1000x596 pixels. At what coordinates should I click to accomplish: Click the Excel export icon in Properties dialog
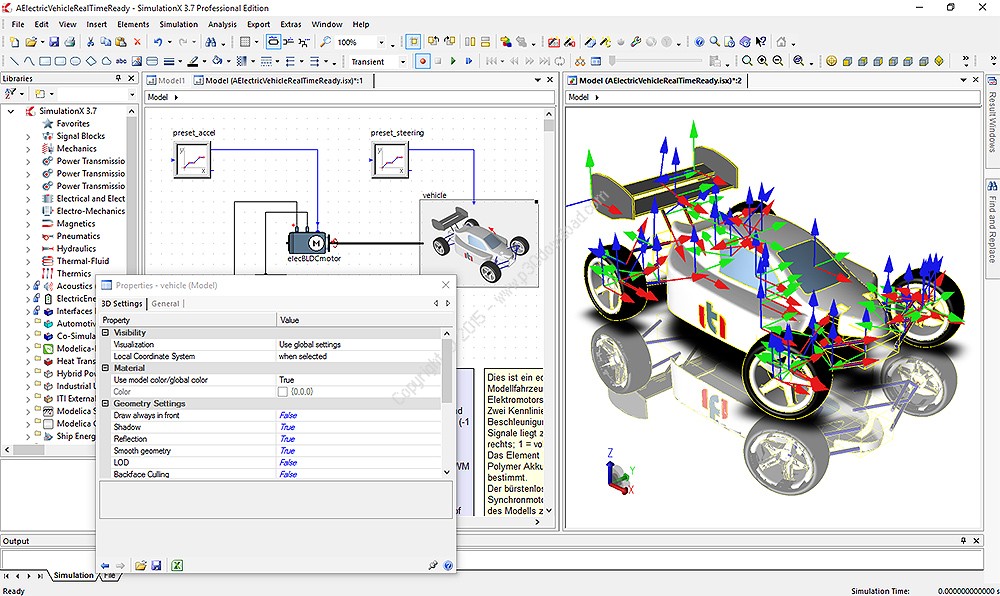pyautogui.click(x=177, y=565)
